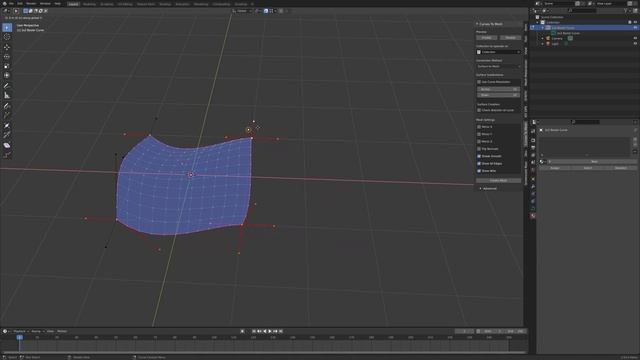Click the Preview button in Curves To Mesh

487,38
